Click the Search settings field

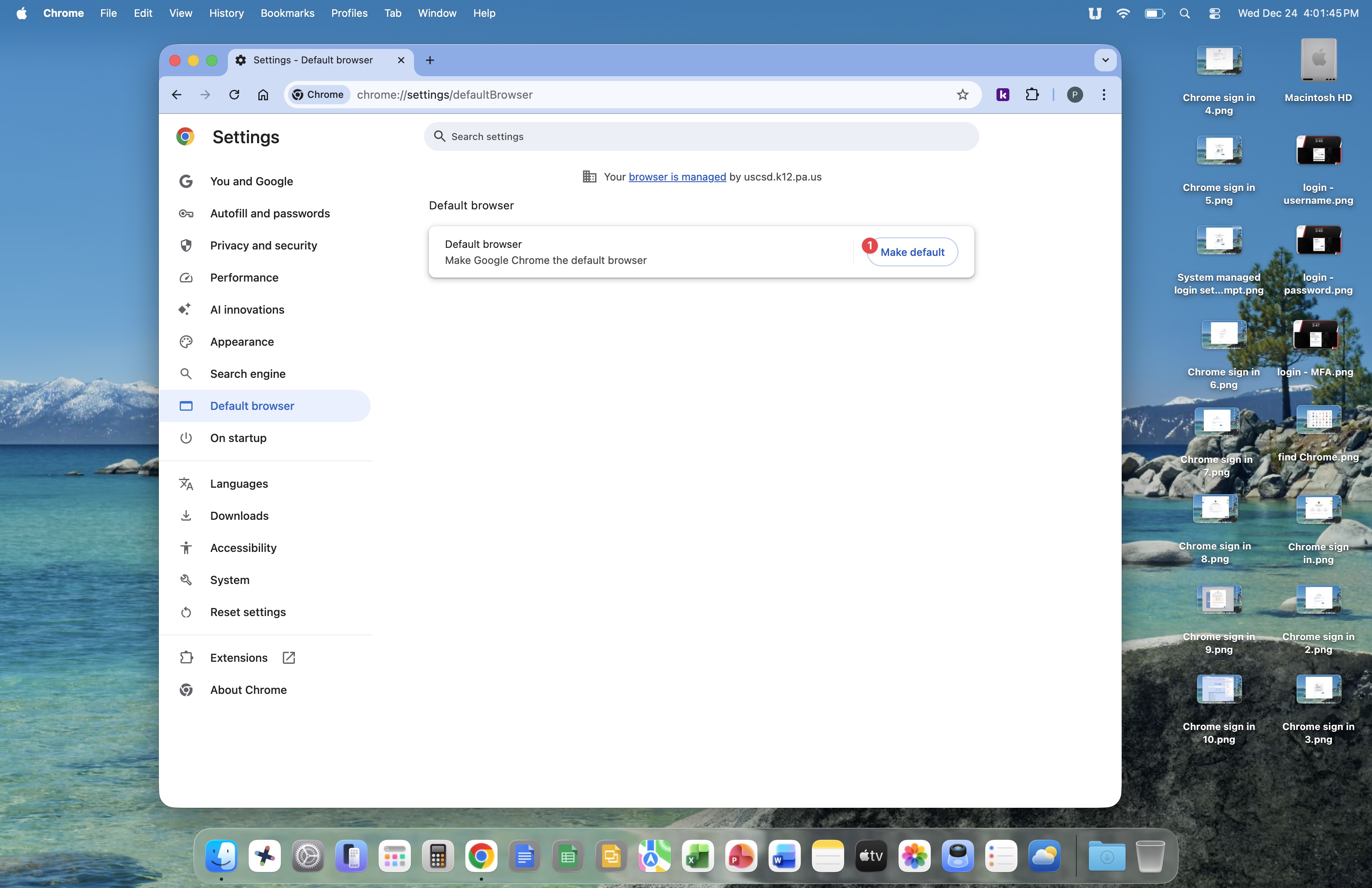tap(701, 137)
